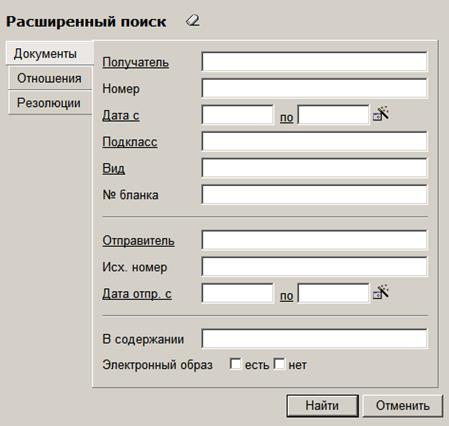Click the В содержании label text
Viewport: 449px width, 426px height.
click(x=143, y=339)
